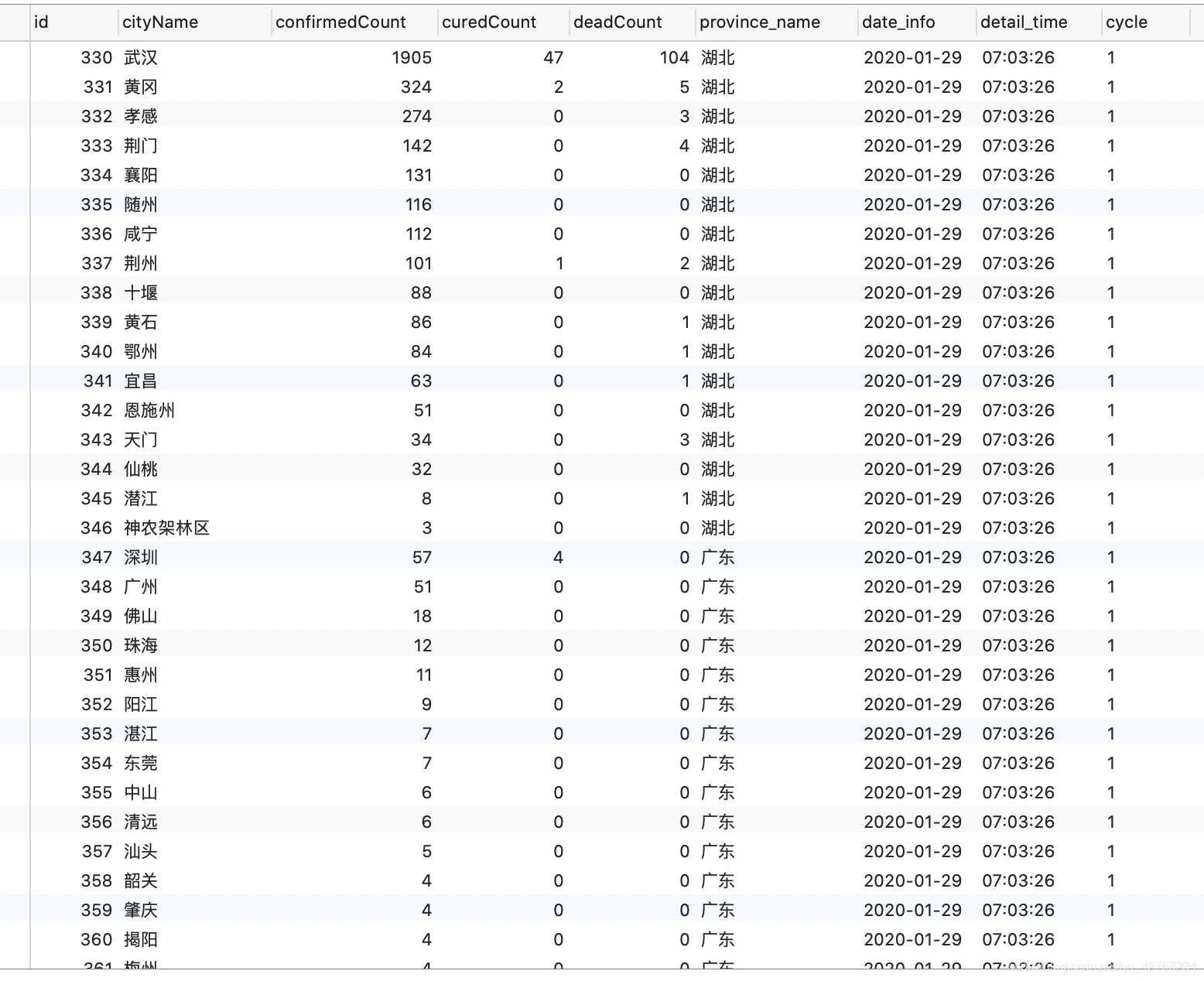Select city name cell 深圳
1204x981 pixels.
coord(141,557)
